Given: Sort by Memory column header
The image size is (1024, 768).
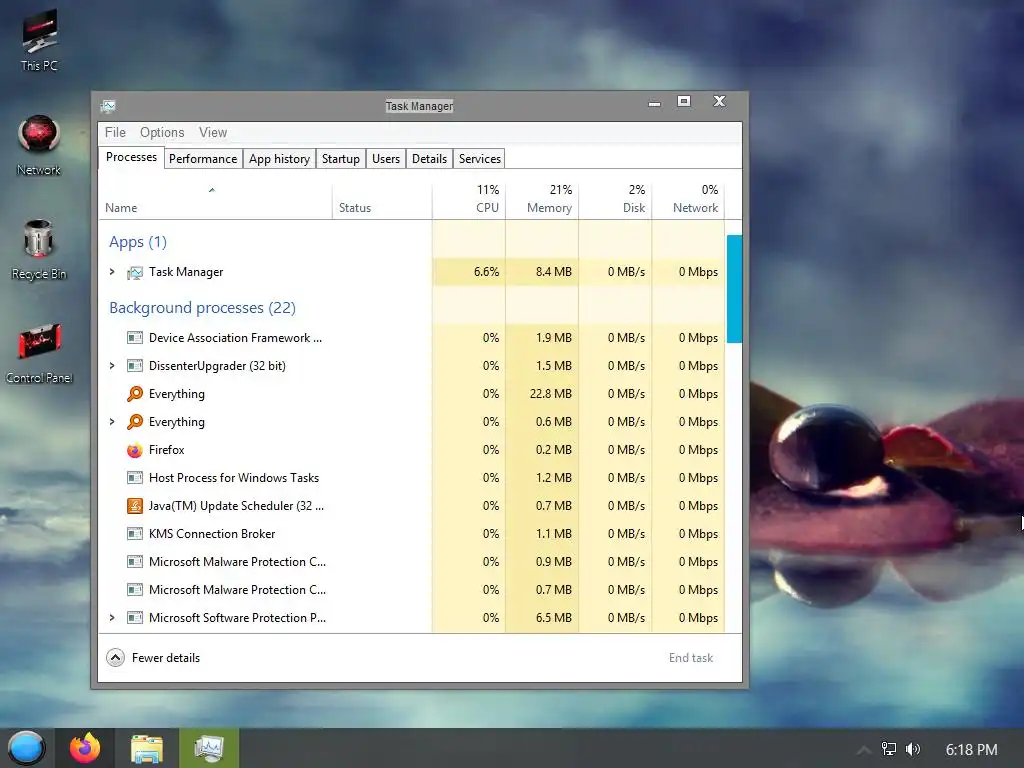Looking at the screenshot, I should pyautogui.click(x=542, y=199).
